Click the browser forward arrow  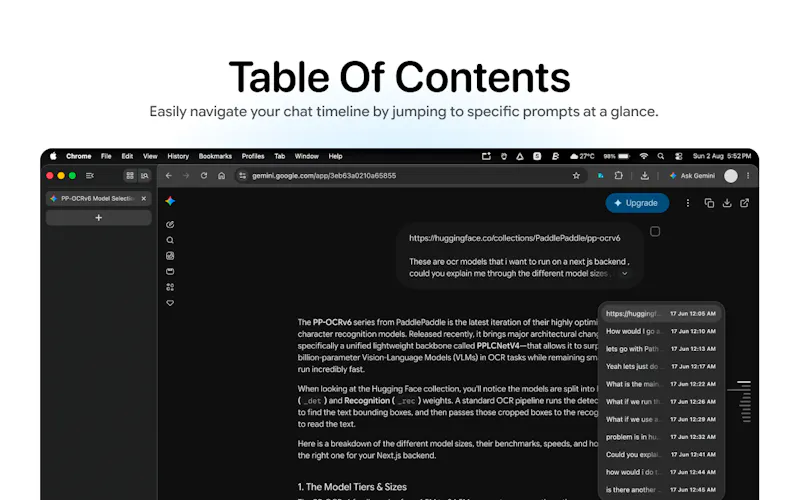(x=186, y=176)
